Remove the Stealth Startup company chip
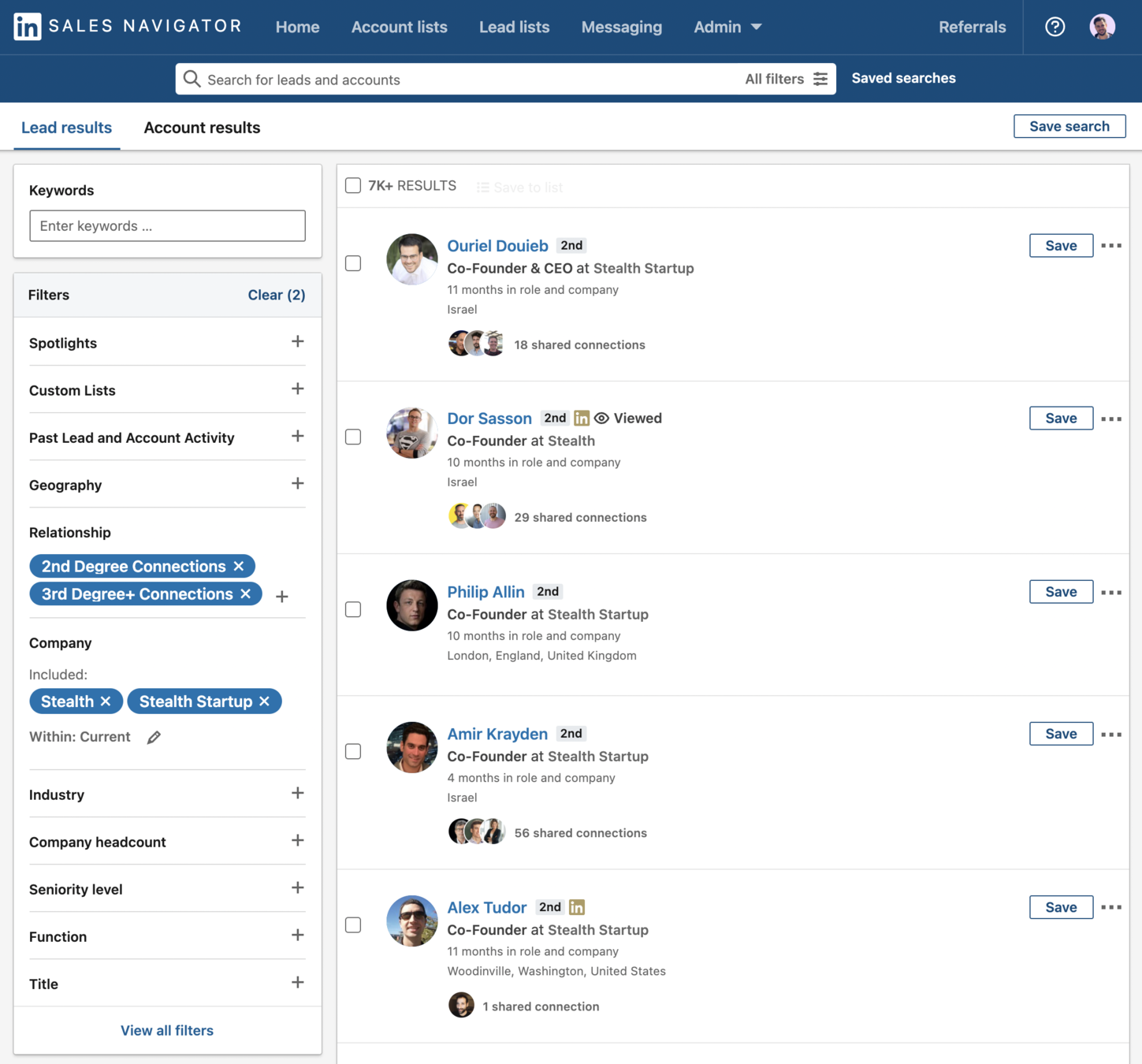The width and height of the screenshot is (1142, 1064). 265,701
